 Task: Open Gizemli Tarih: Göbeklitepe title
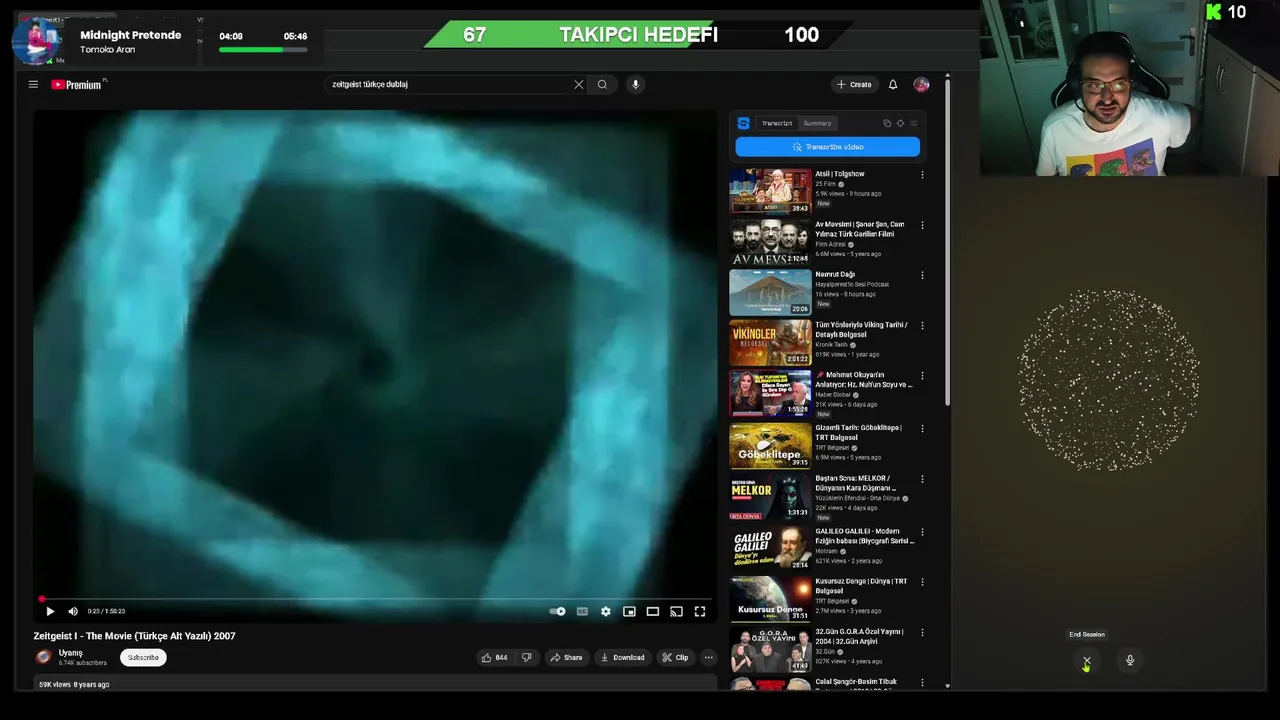tap(858, 432)
